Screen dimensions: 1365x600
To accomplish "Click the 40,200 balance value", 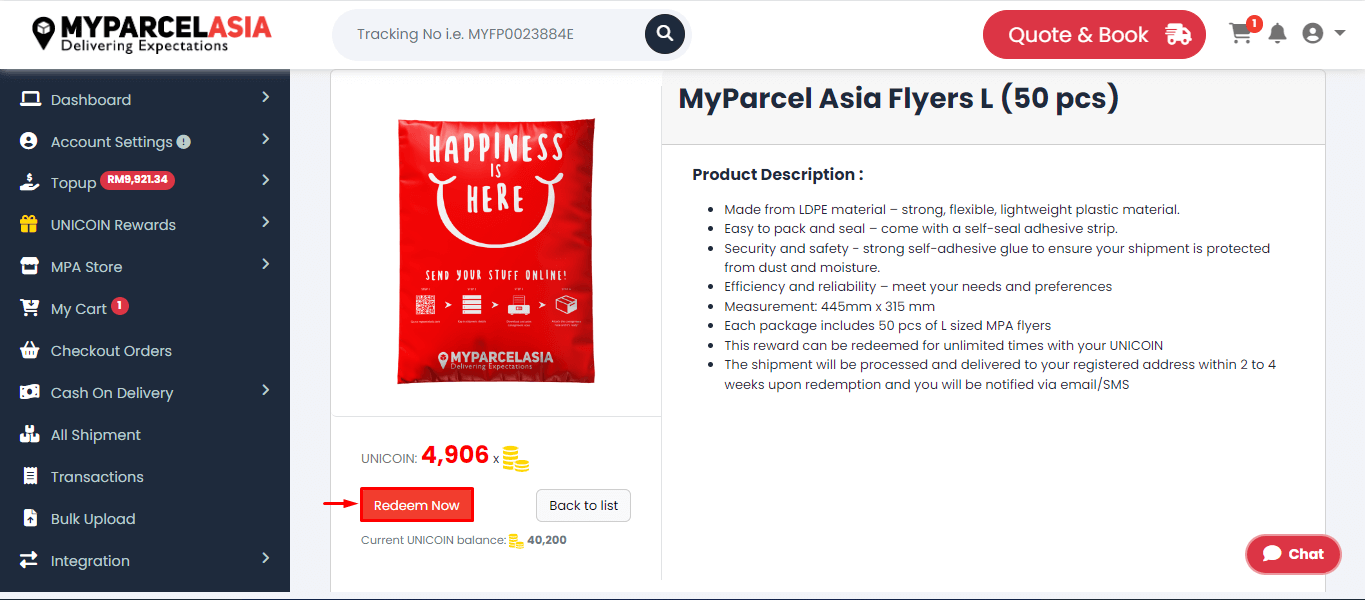I will [548, 541].
